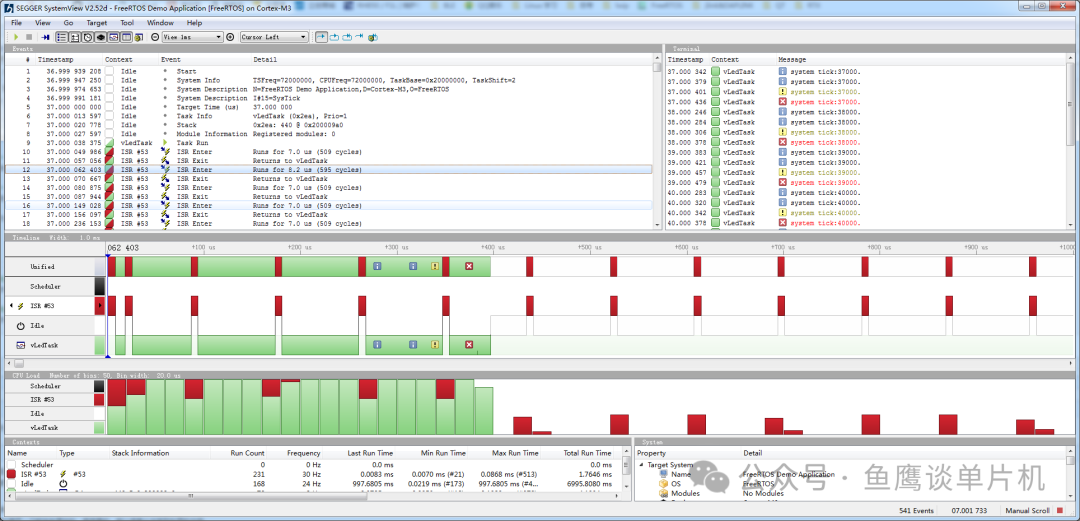Click the second blue scroll arrow icon
The width and height of the screenshot is (1080, 521).
pyautogui.click(x=334, y=37)
